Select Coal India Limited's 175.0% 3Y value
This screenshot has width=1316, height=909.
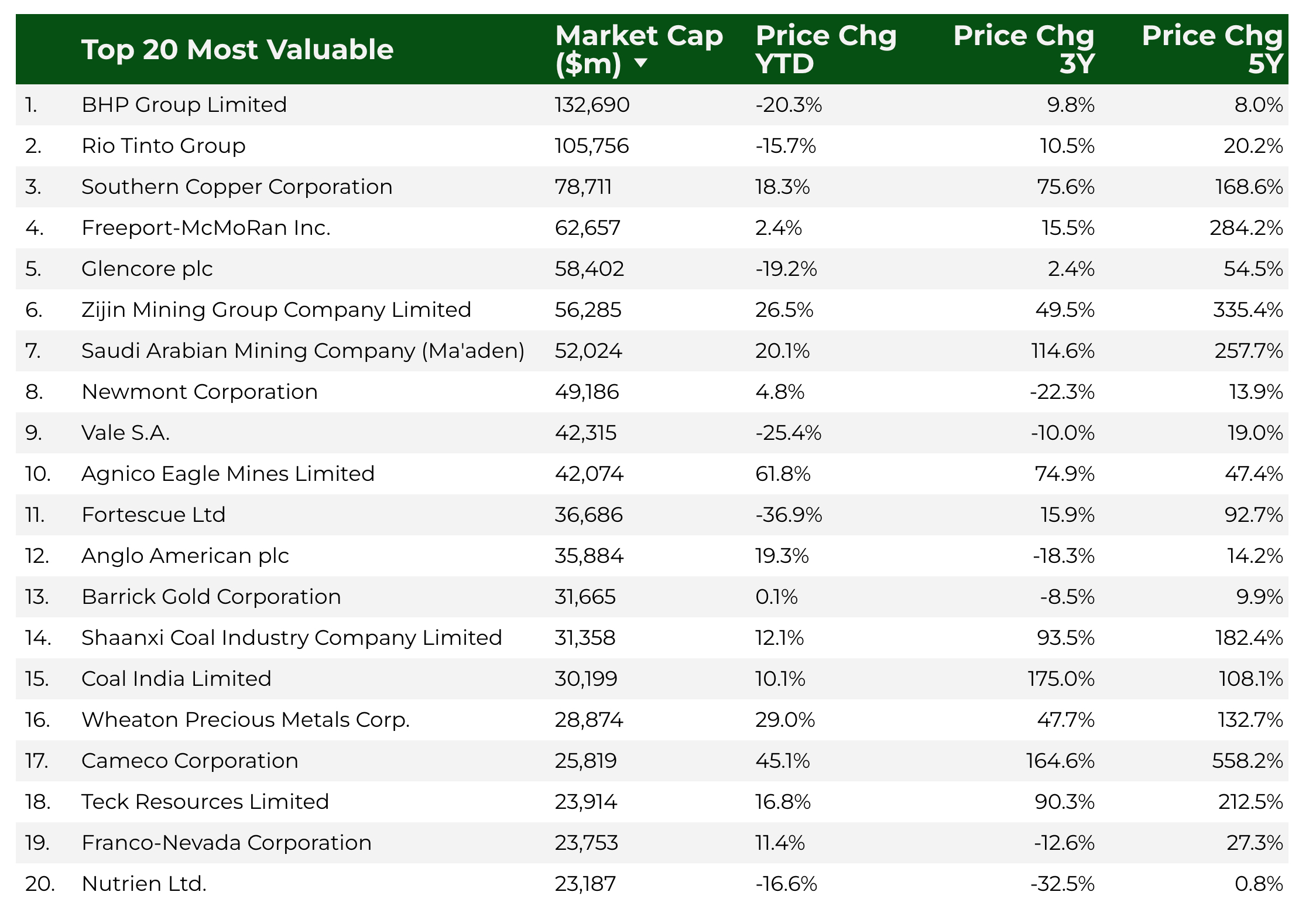tap(1061, 679)
